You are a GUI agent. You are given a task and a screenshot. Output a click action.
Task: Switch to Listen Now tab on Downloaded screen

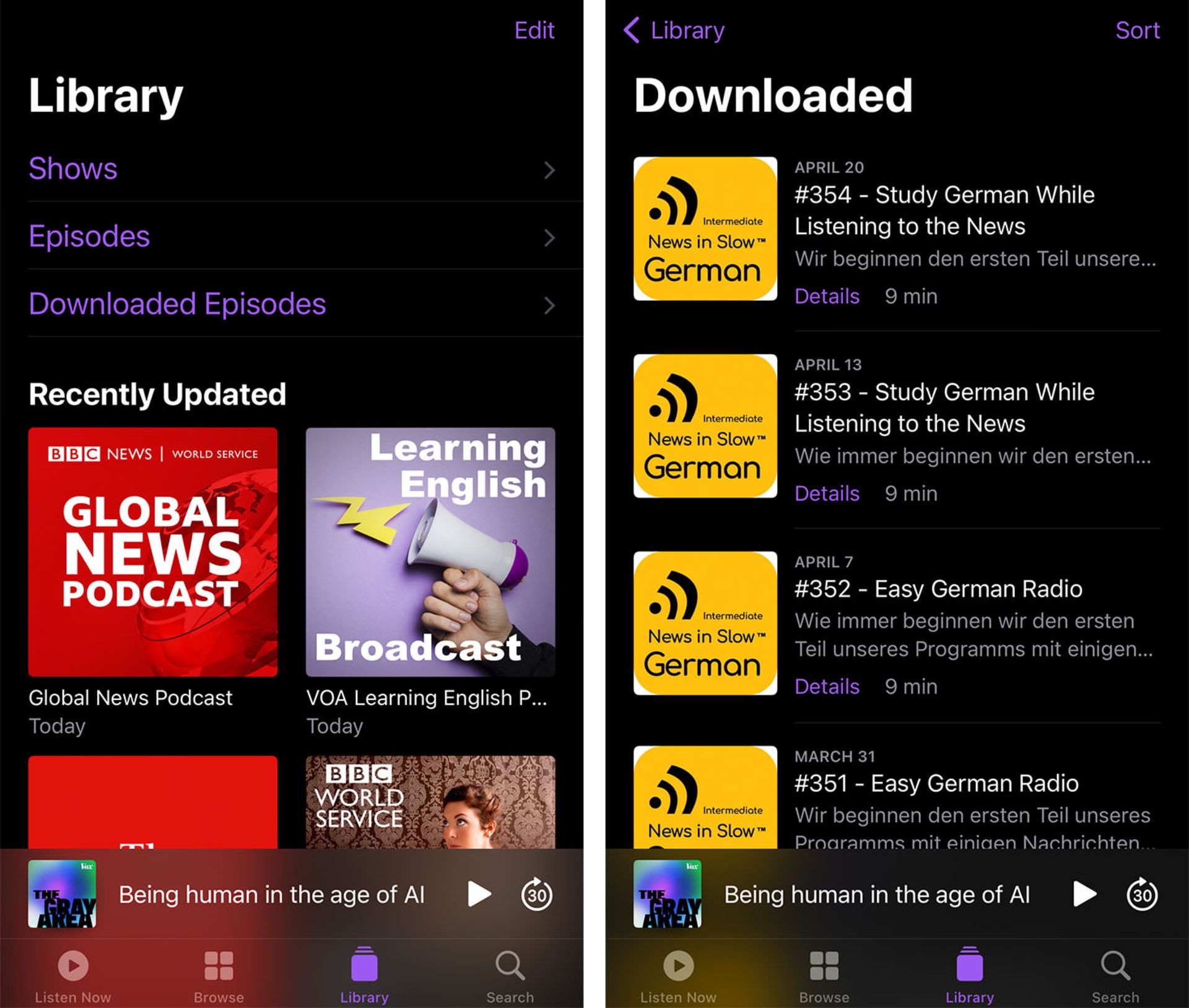(x=678, y=977)
